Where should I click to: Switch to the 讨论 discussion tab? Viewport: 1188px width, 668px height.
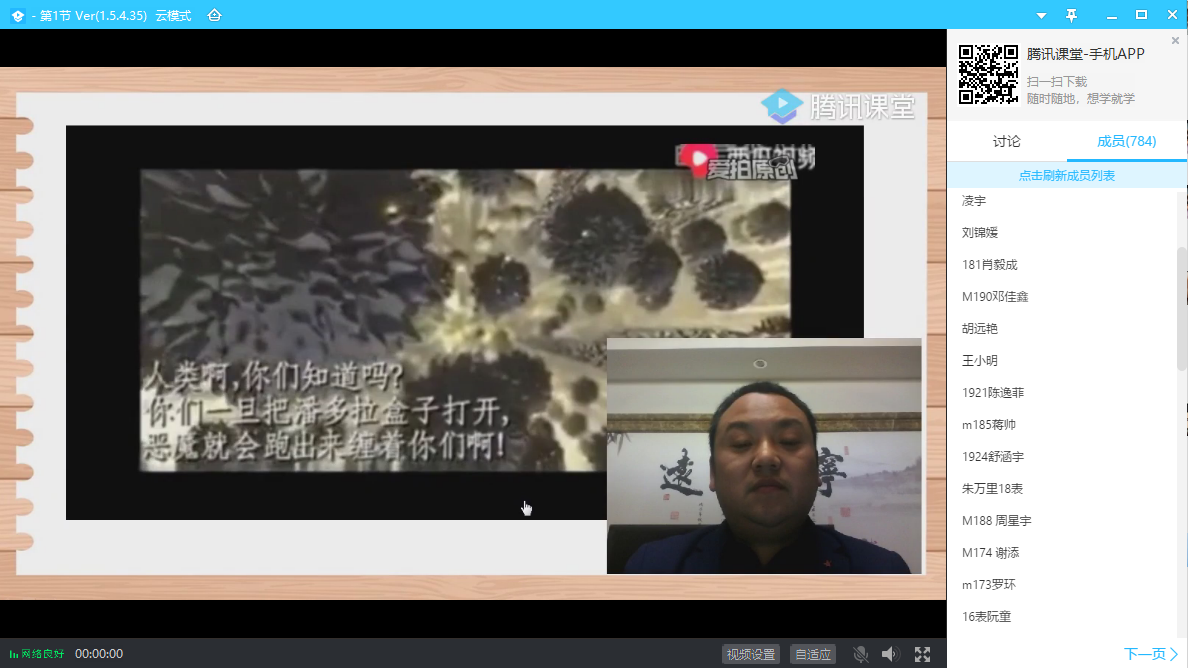[1006, 141]
